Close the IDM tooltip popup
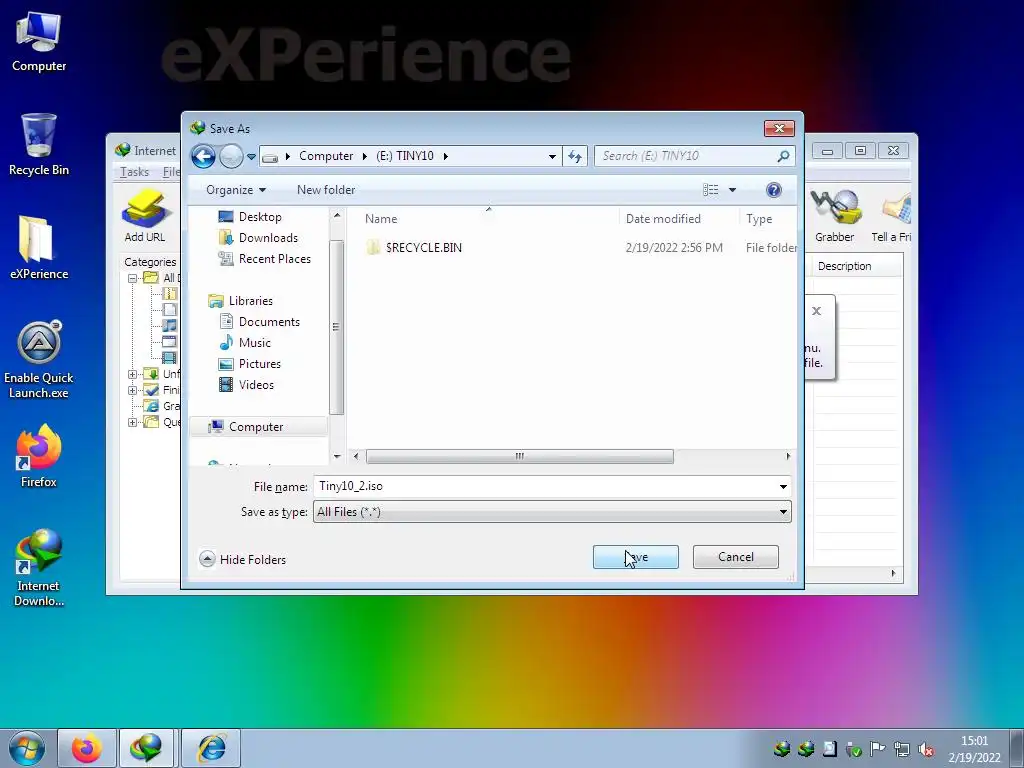 coord(816,311)
